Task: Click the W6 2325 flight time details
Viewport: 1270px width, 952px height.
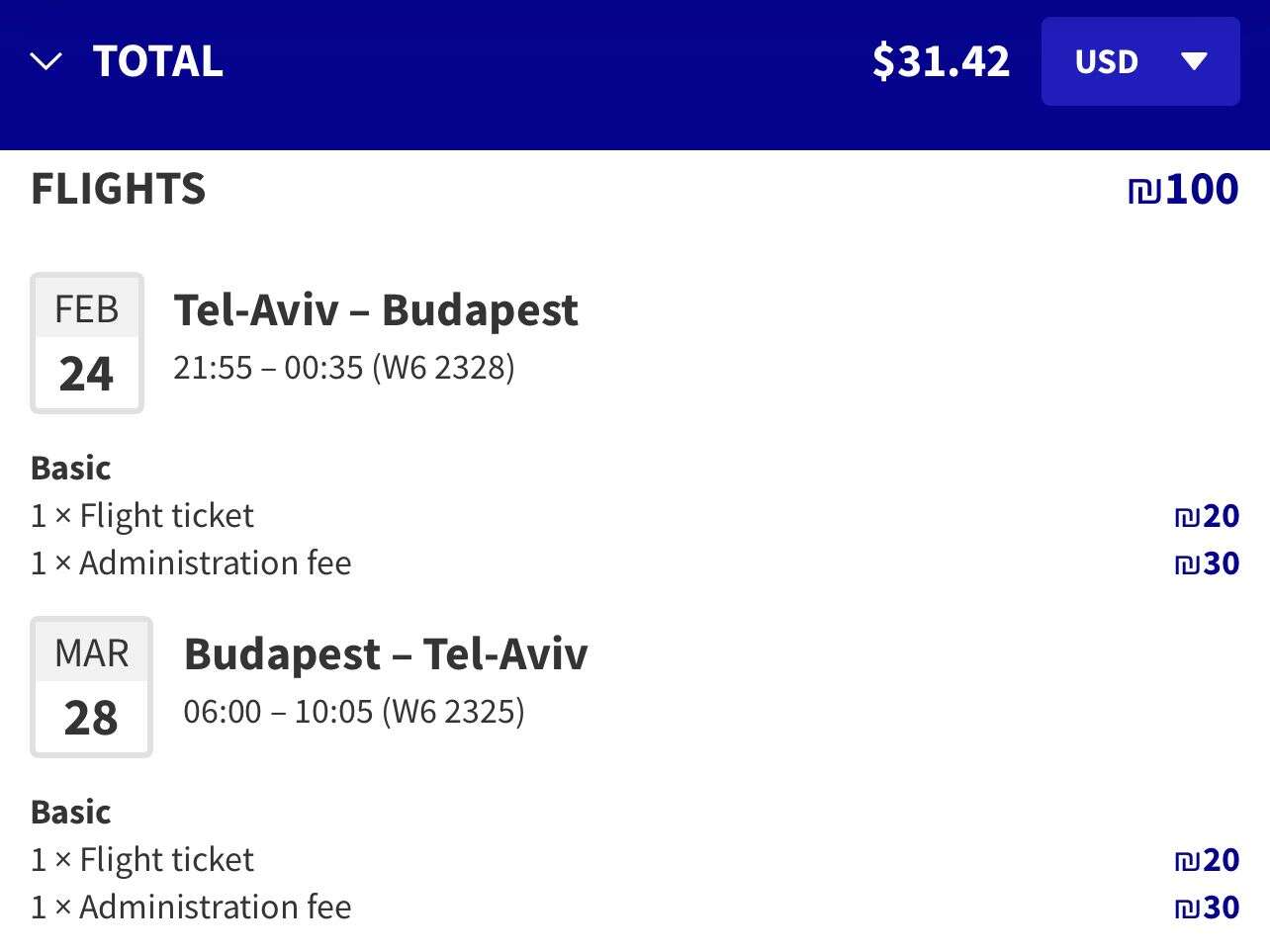Action: pos(354,712)
